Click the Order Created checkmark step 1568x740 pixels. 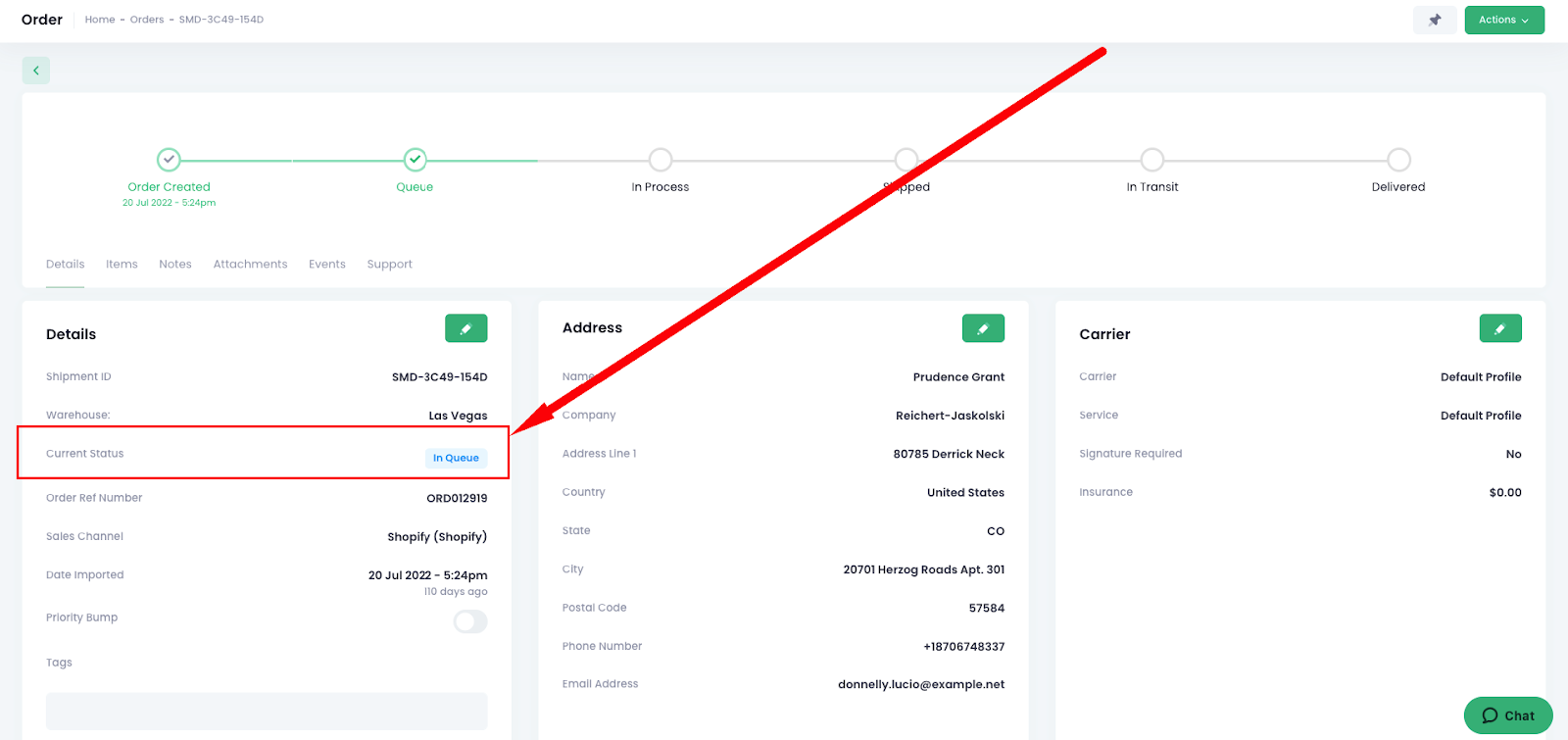click(169, 159)
